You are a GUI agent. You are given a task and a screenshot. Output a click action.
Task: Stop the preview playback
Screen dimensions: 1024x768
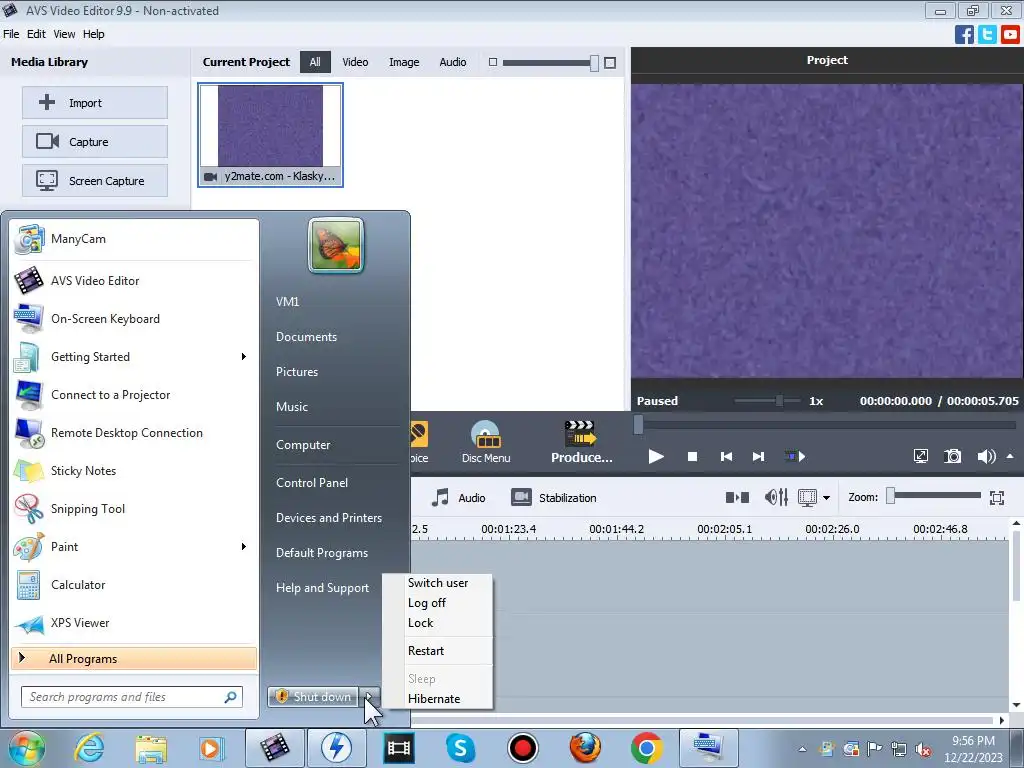click(x=692, y=456)
